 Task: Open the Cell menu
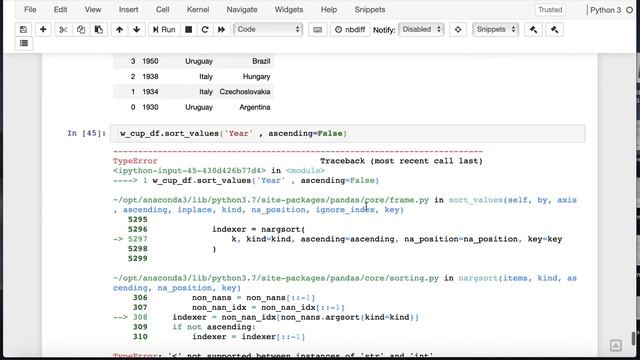pyautogui.click(x=162, y=9)
